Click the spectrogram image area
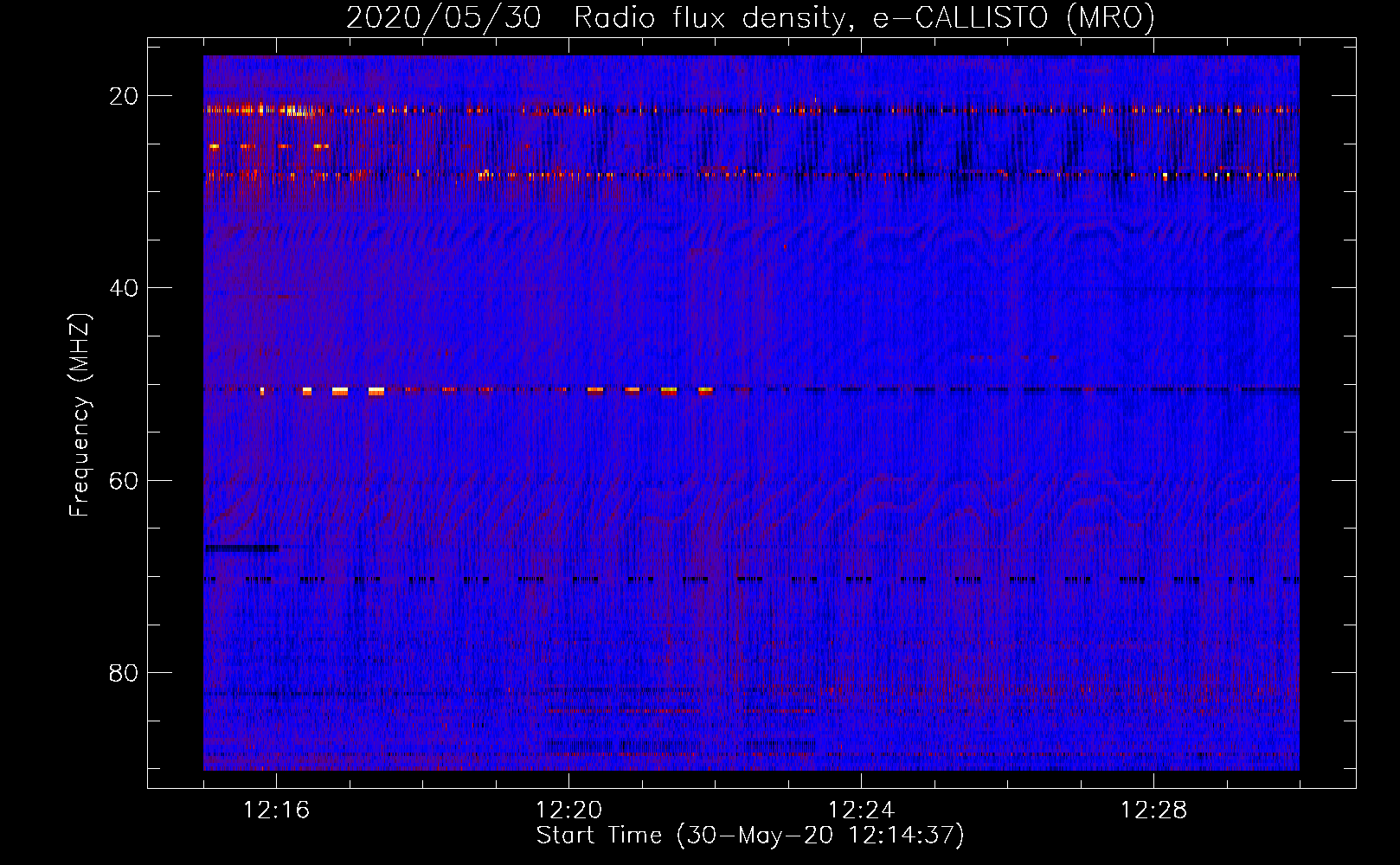This screenshot has height=865, width=1400. coord(751,413)
